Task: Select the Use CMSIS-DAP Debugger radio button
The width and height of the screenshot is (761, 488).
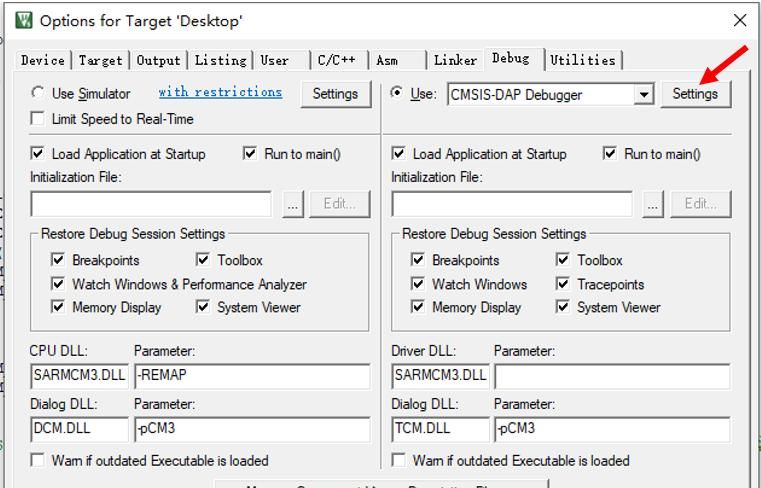Action: pos(398,93)
